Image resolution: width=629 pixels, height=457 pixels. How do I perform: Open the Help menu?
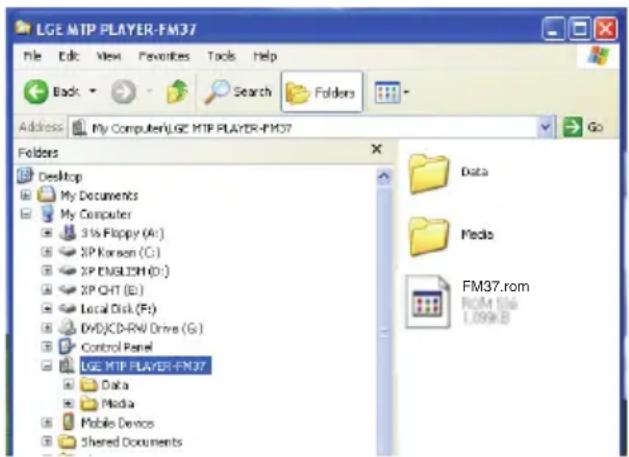click(265, 56)
